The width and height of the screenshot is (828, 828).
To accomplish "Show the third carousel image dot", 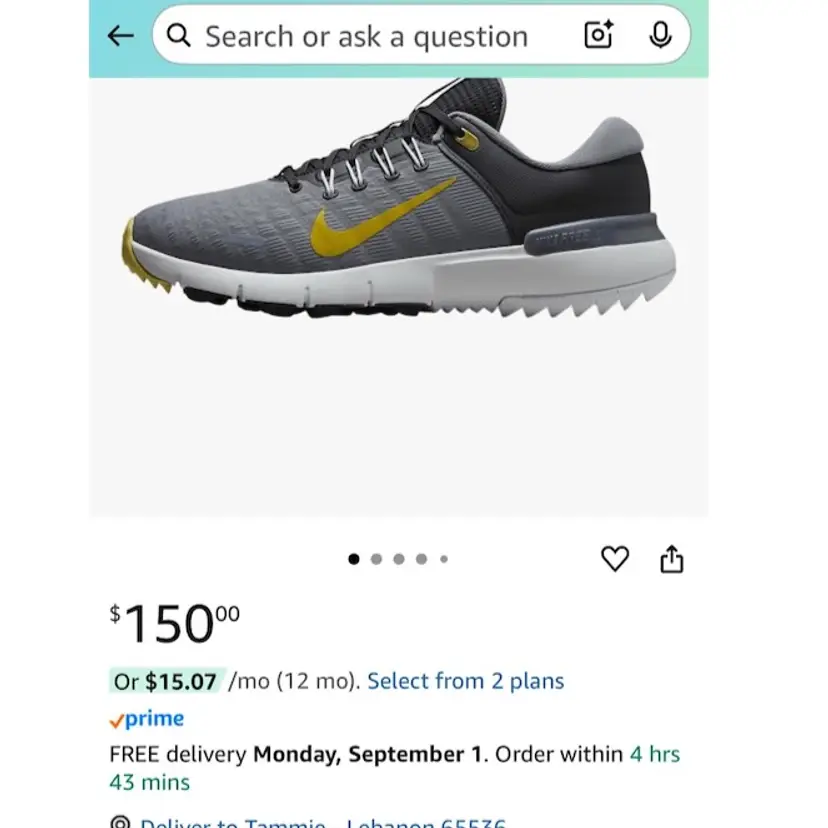I will coord(399,559).
